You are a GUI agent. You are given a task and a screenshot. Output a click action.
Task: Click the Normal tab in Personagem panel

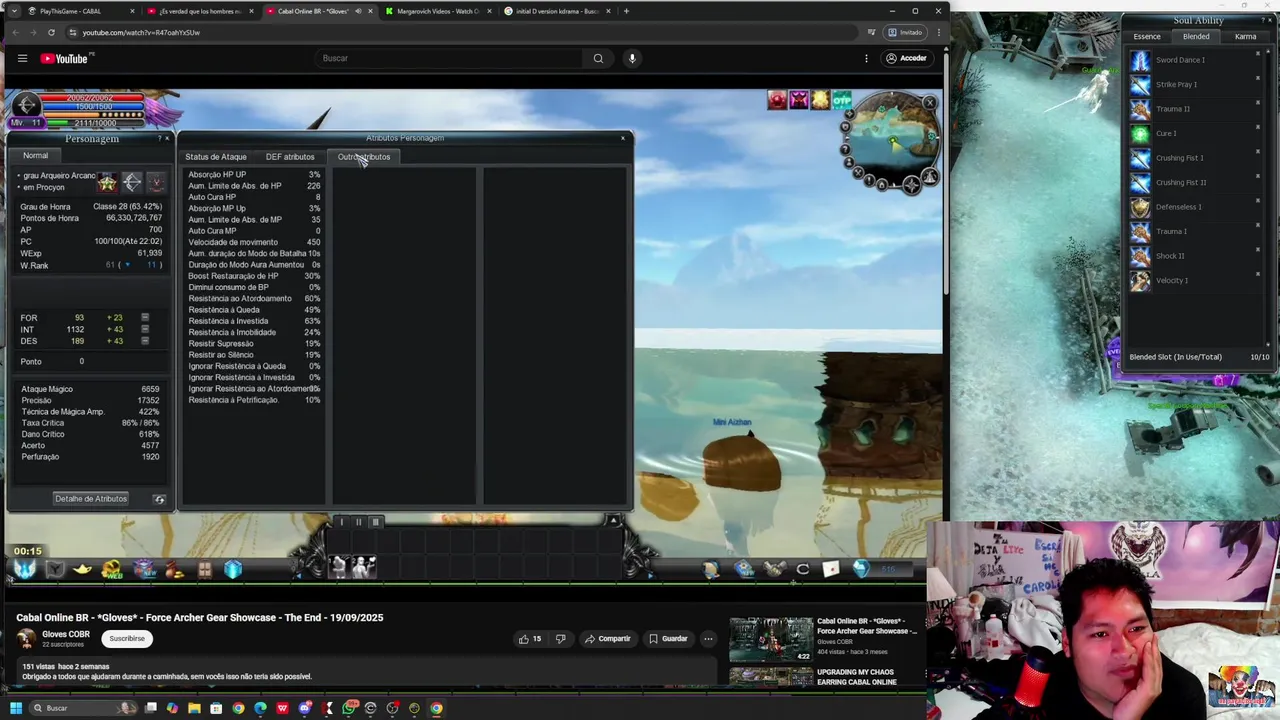[35, 155]
